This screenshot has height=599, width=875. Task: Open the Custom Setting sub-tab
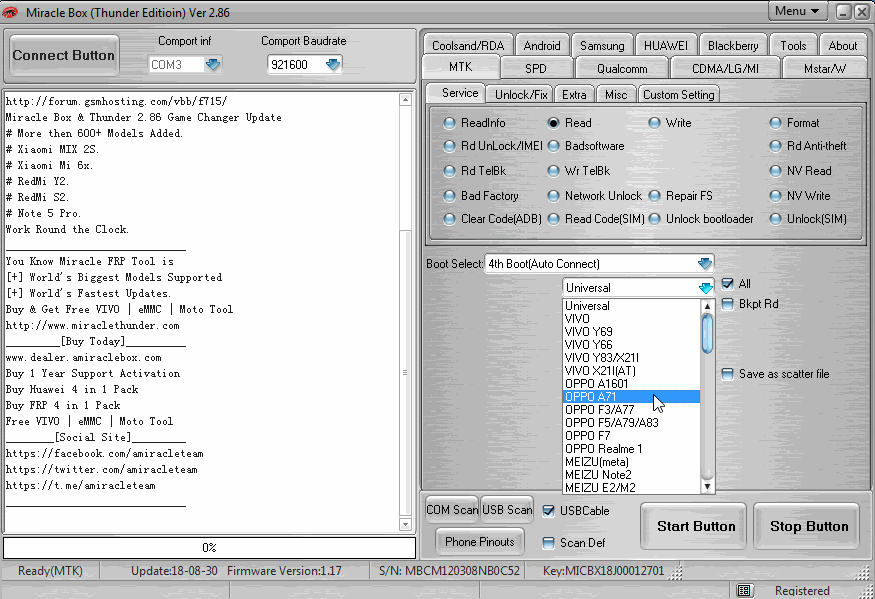[x=679, y=95]
